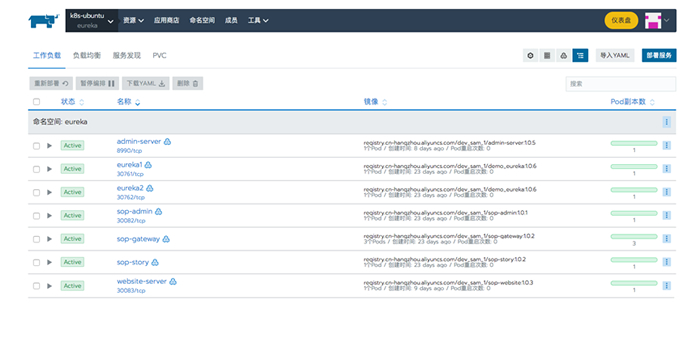Open the 30082/tcp port link
The width and height of the screenshot is (700, 363).
[x=131, y=221]
